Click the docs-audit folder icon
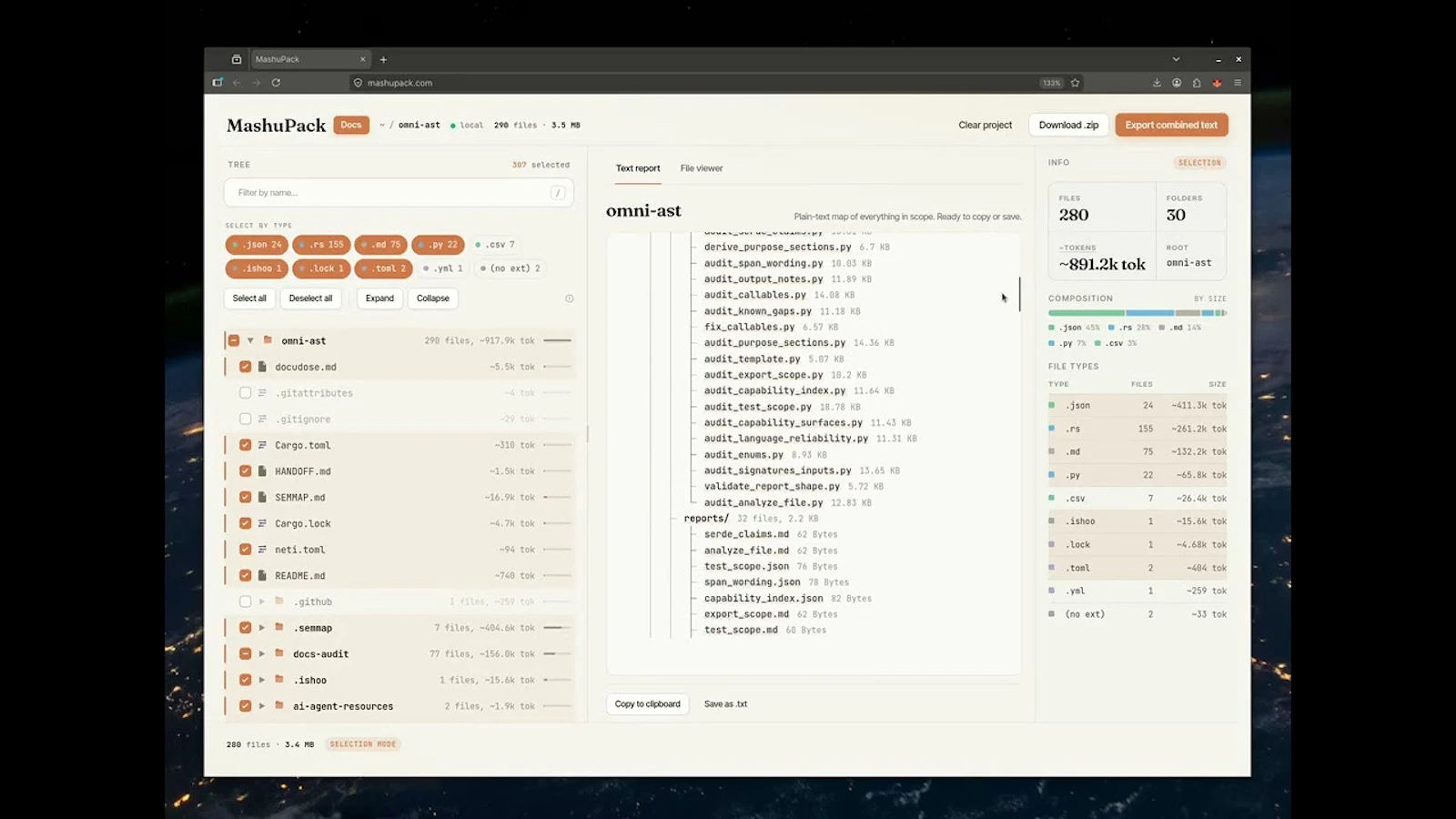The height and width of the screenshot is (819, 1456). 279,653
